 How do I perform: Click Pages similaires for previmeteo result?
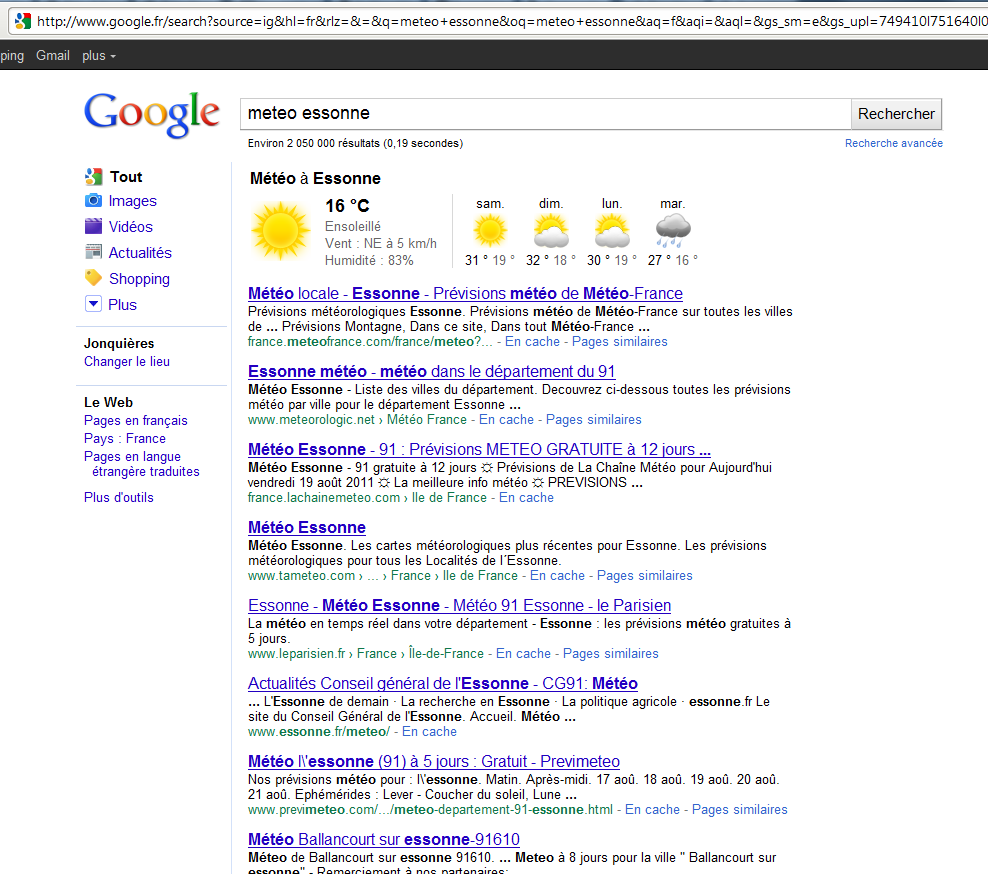coord(740,810)
